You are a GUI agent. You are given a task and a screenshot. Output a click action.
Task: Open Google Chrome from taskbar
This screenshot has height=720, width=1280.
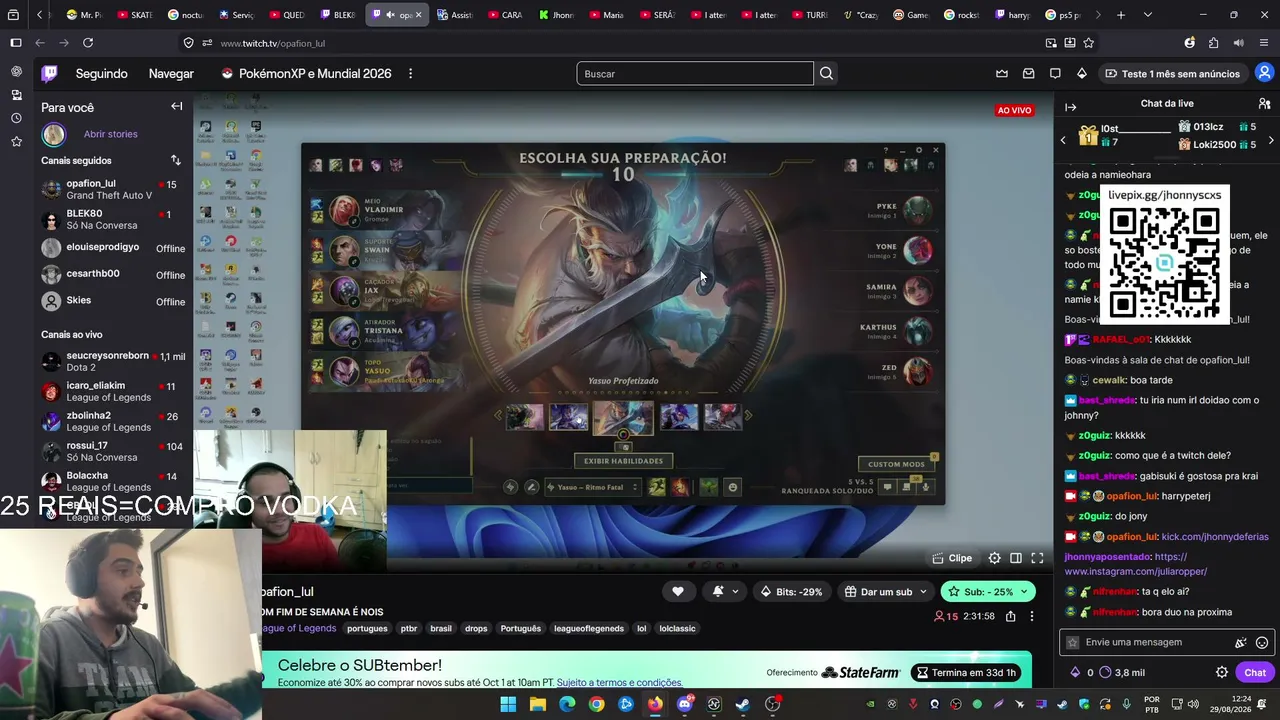(x=596, y=704)
